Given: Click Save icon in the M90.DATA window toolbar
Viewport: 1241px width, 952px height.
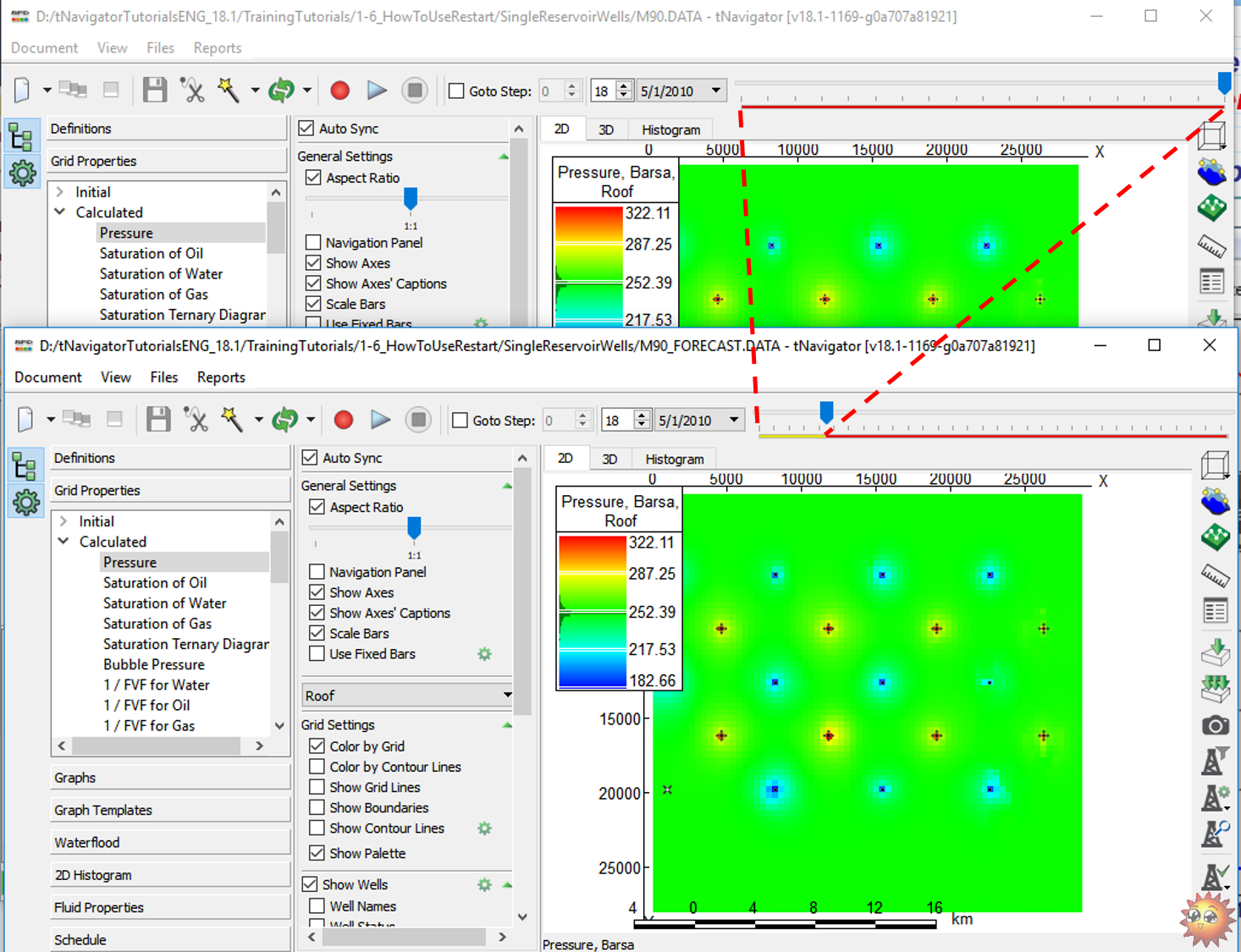Looking at the screenshot, I should (x=155, y=91).
